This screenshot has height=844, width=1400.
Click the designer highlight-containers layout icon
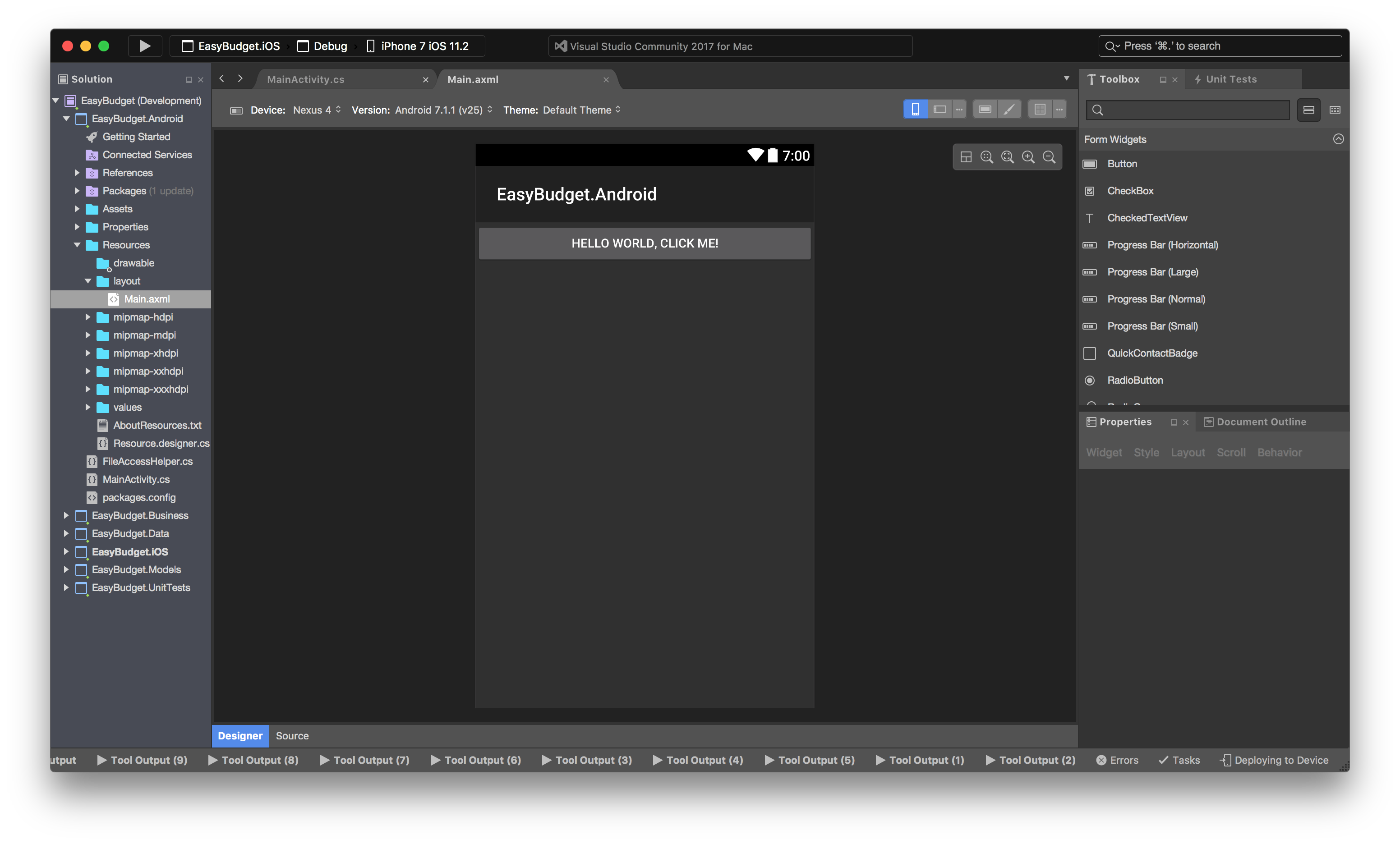point(966,157)
